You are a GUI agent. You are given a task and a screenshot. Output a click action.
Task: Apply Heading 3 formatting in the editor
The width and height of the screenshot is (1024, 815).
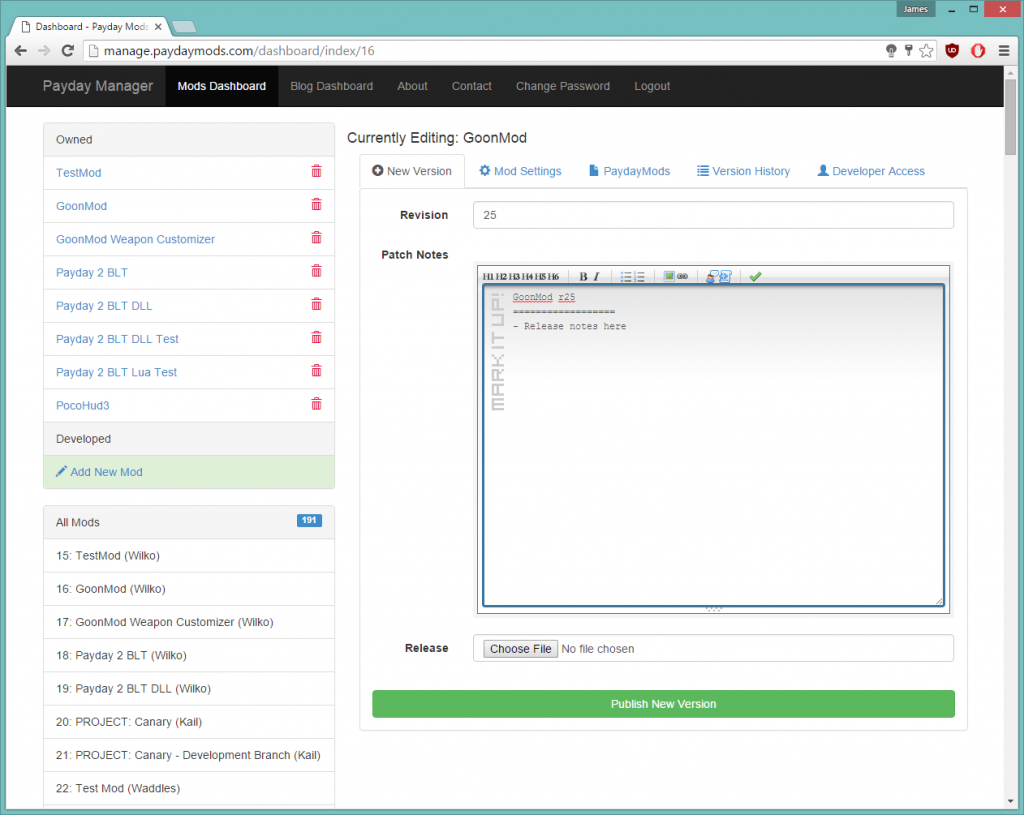coord(514,277)
